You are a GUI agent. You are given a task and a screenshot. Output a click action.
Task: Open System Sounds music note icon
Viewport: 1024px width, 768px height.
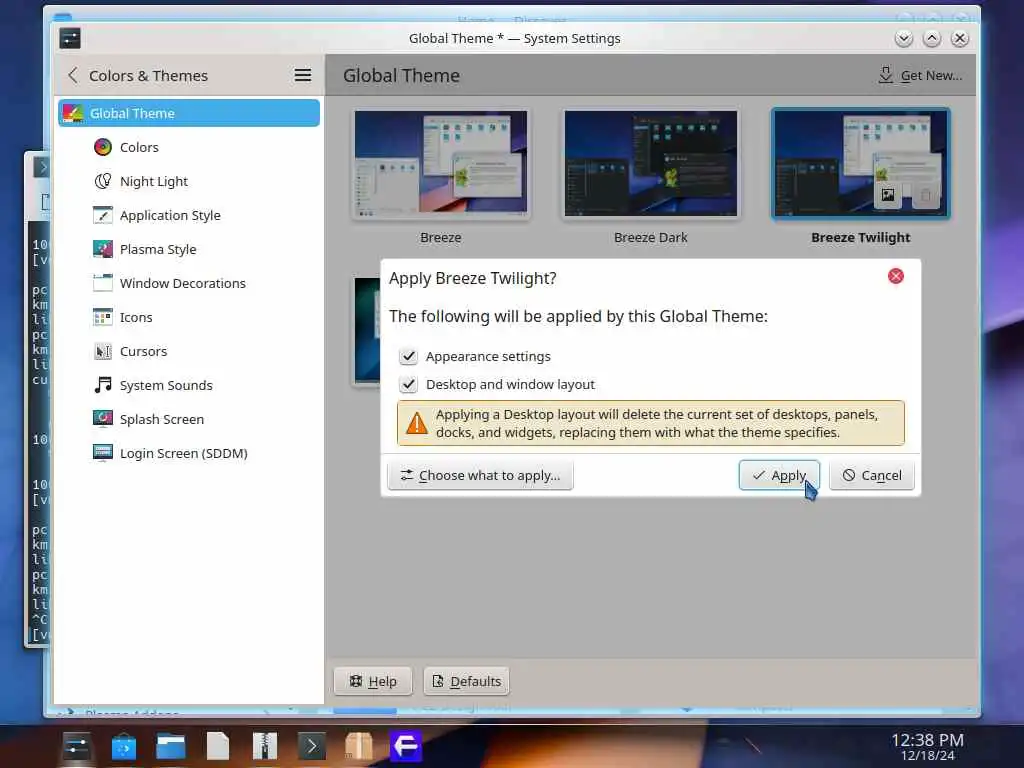coord(103,385)
